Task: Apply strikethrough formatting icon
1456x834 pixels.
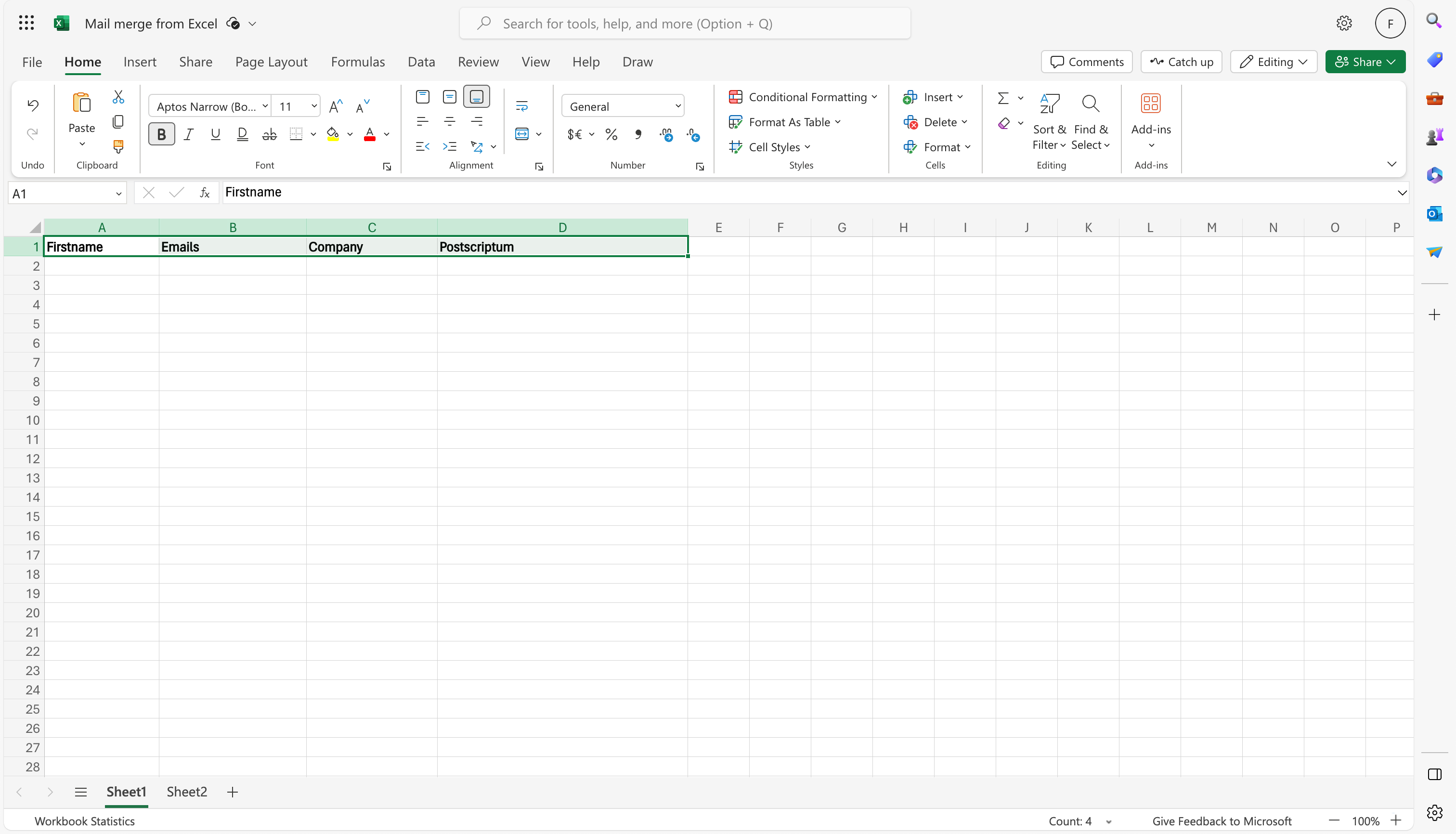Action: point(269,134)
